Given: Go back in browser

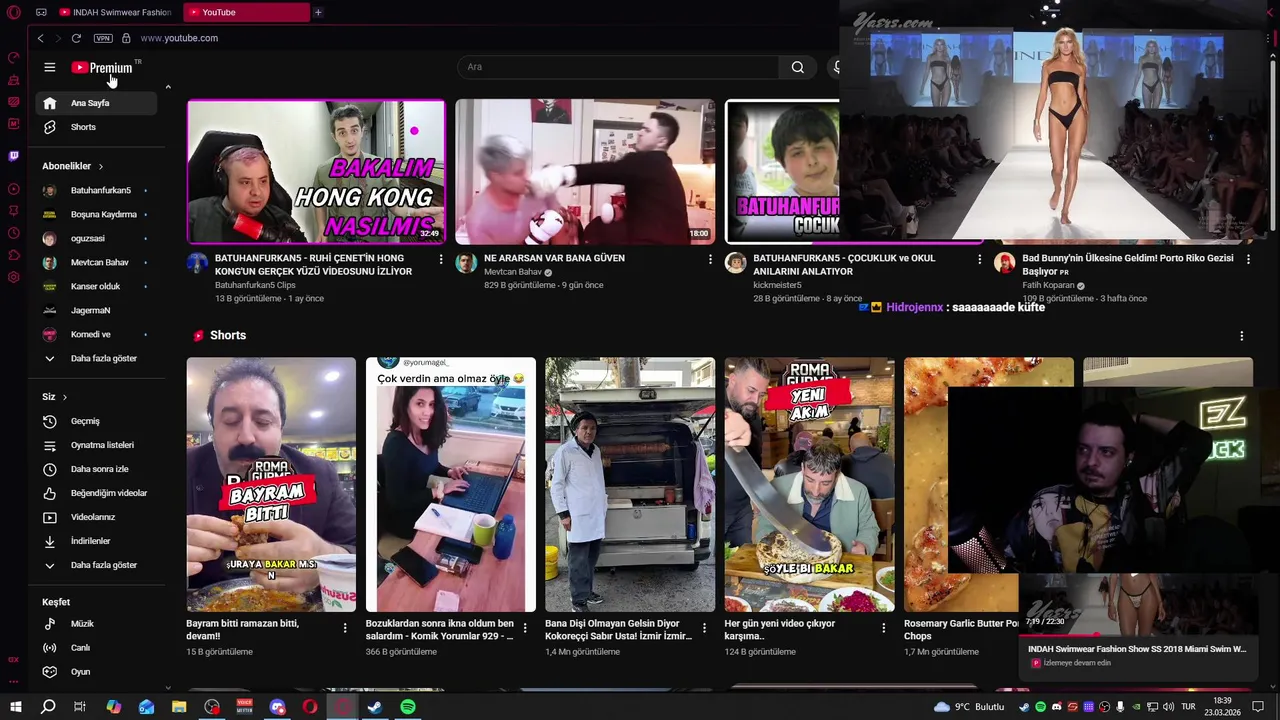Looking at the screenshot, I should [40, 38].
